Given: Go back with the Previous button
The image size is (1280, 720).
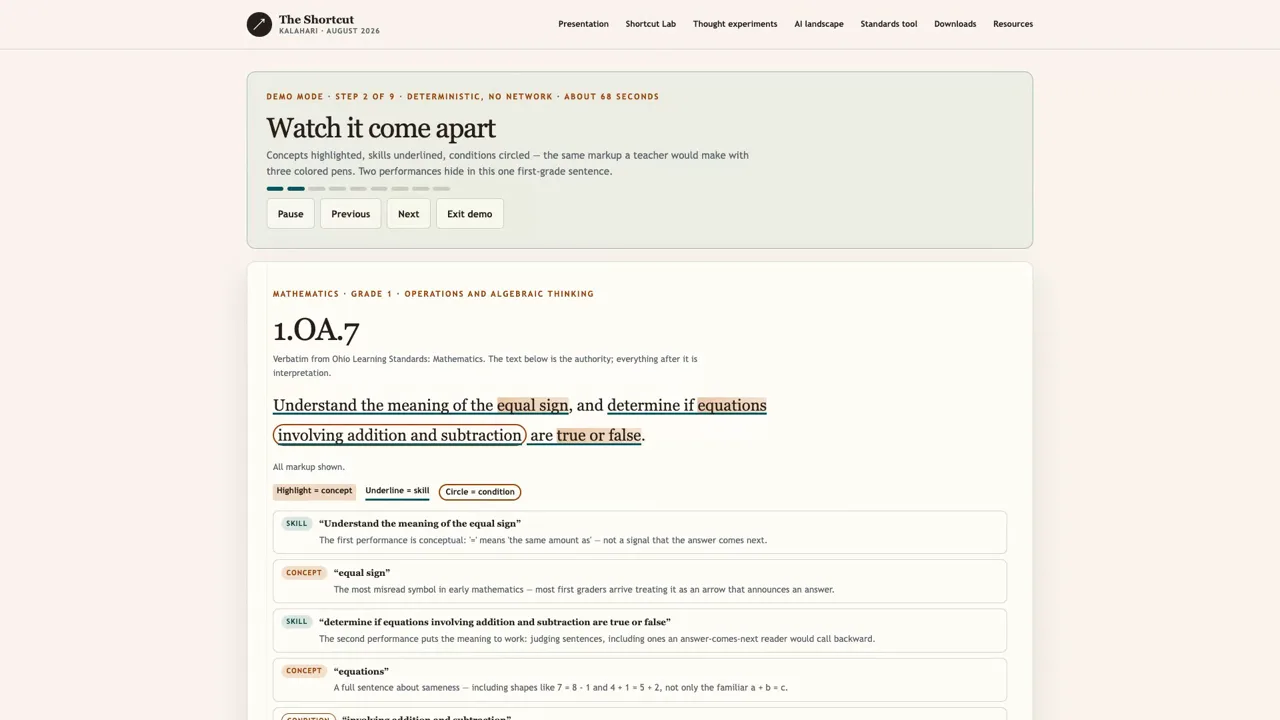Looking at the screenshot, I should point(350,213).
